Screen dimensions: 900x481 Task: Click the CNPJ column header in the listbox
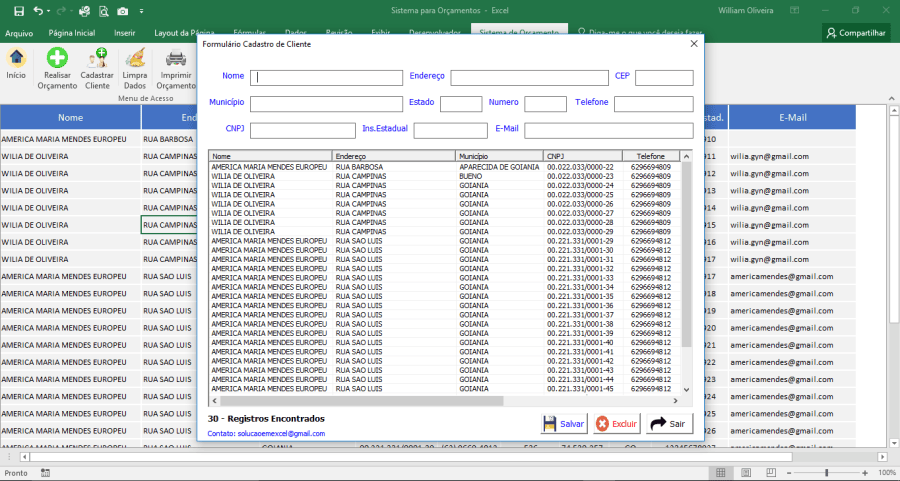click(583, 156)
